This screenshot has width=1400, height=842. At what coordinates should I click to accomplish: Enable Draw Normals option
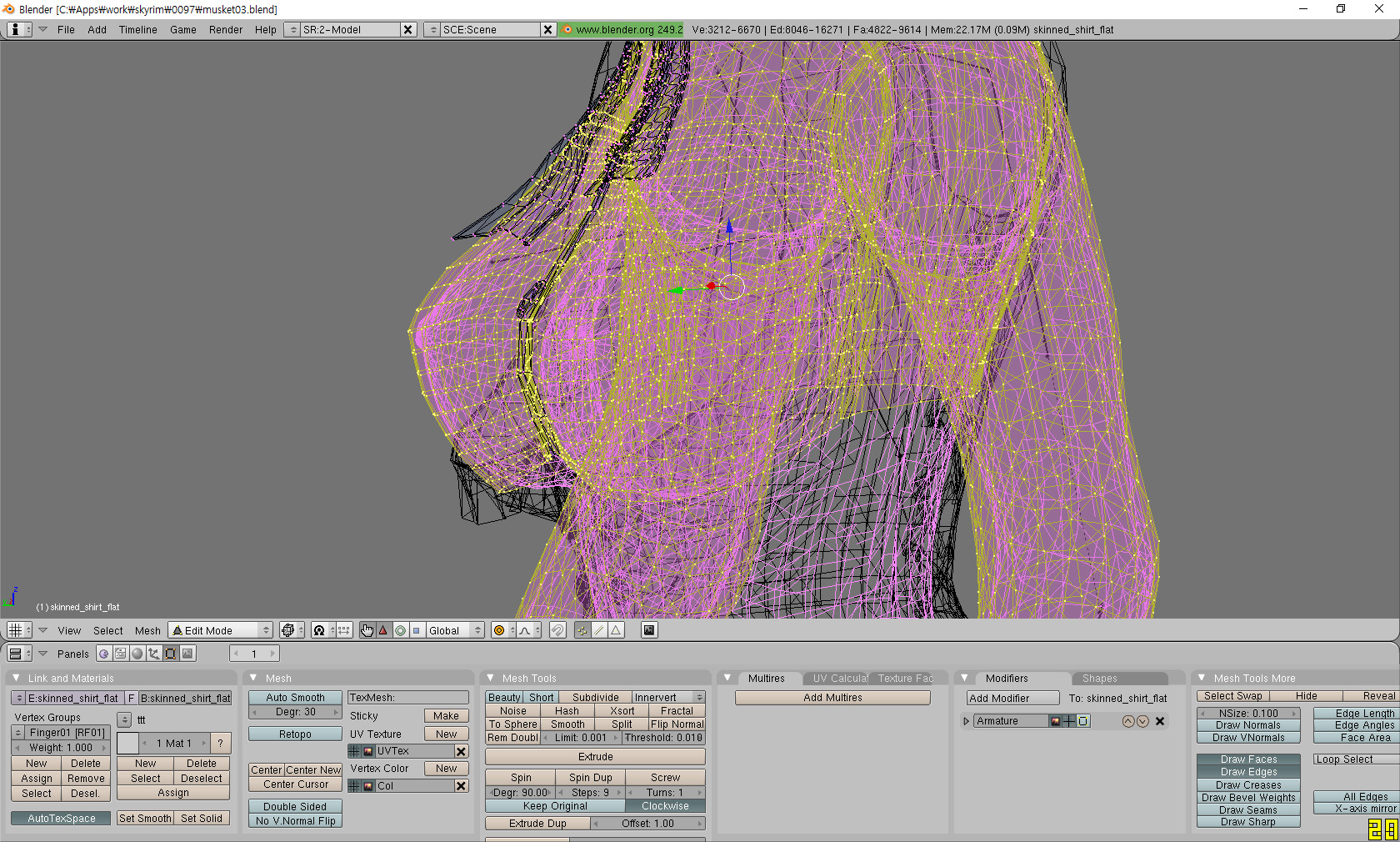(x=1248, y=725)
